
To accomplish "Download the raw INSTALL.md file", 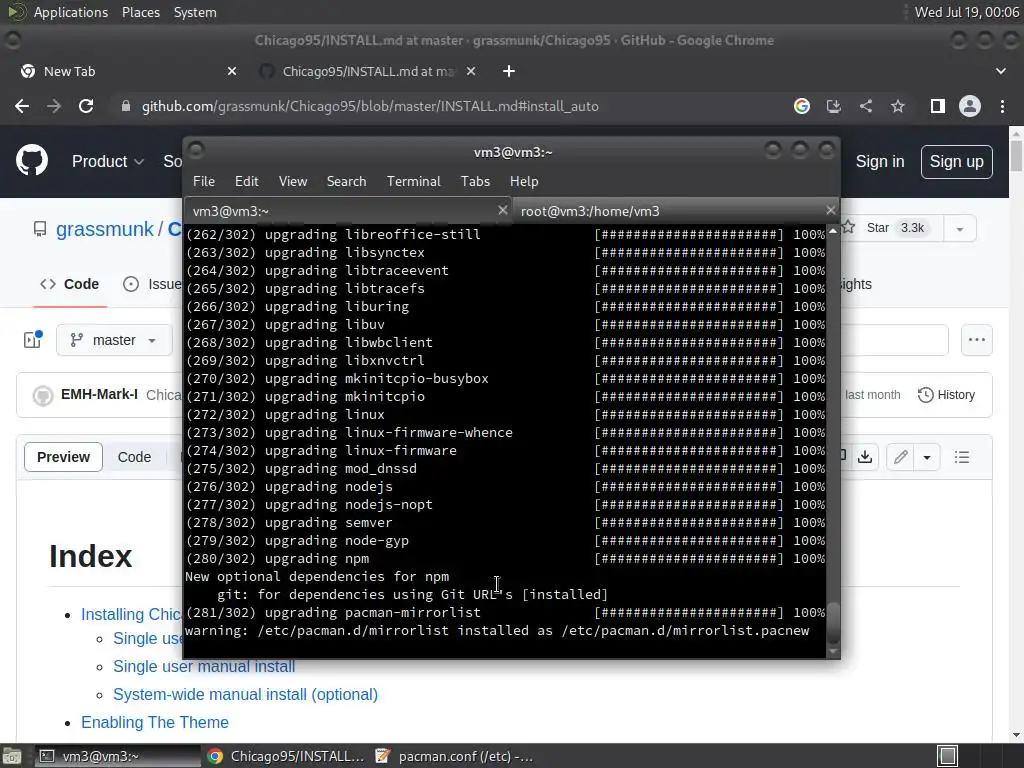I will coord(865,456).
